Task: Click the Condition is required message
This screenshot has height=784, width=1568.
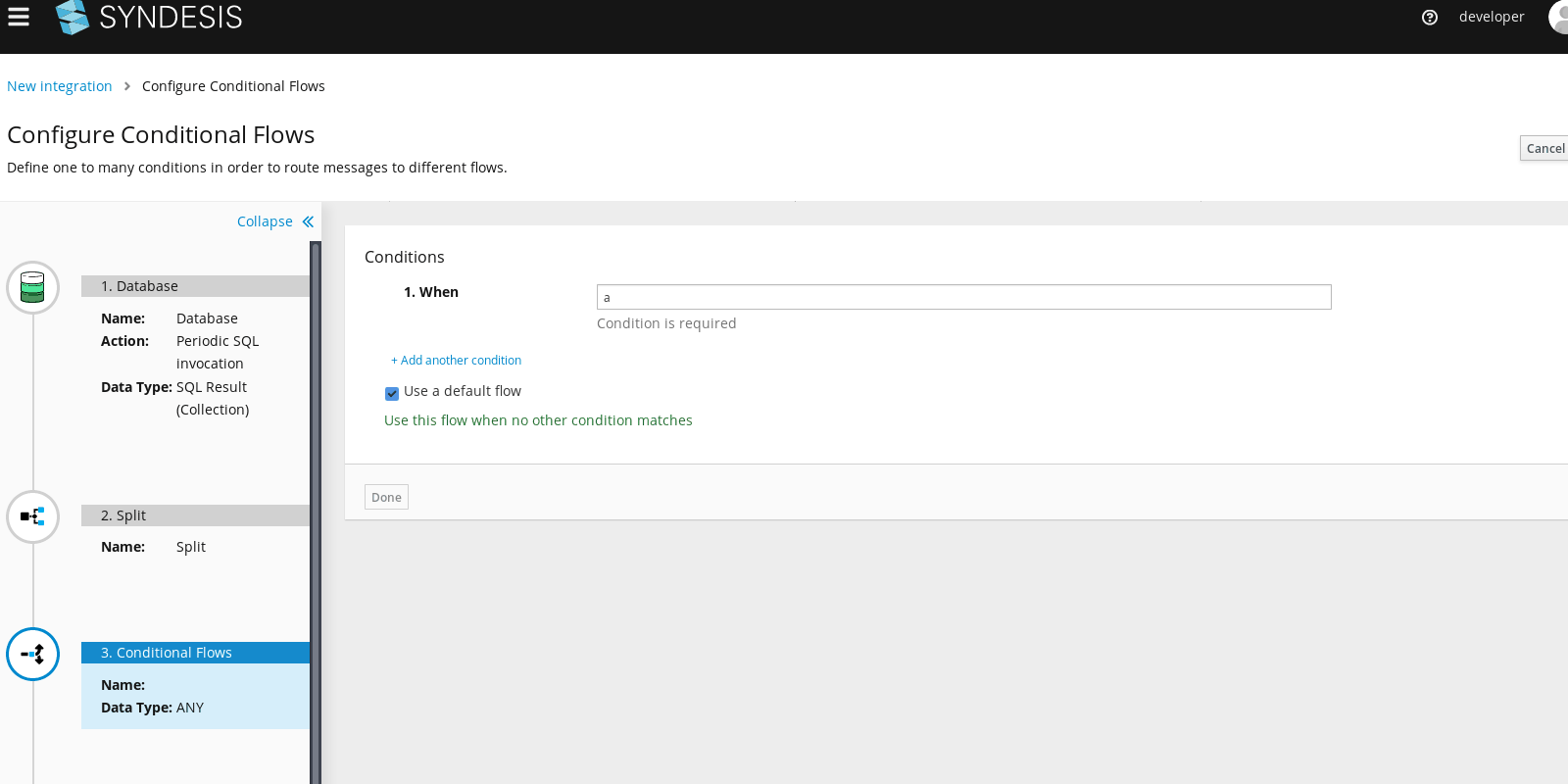Action: pos(666,323)
